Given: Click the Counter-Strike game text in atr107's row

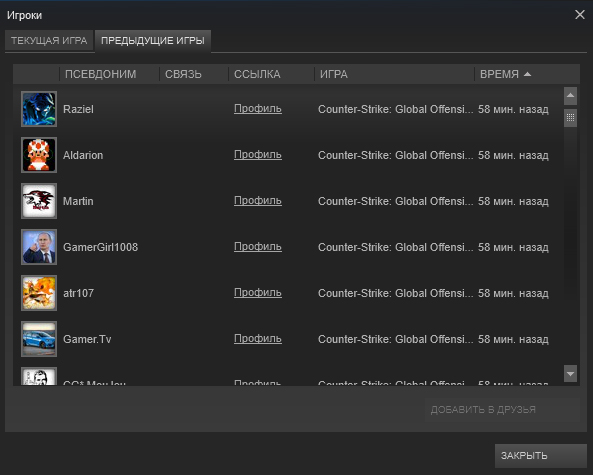Looking at the screenshot, I should [x=396, y=293].
